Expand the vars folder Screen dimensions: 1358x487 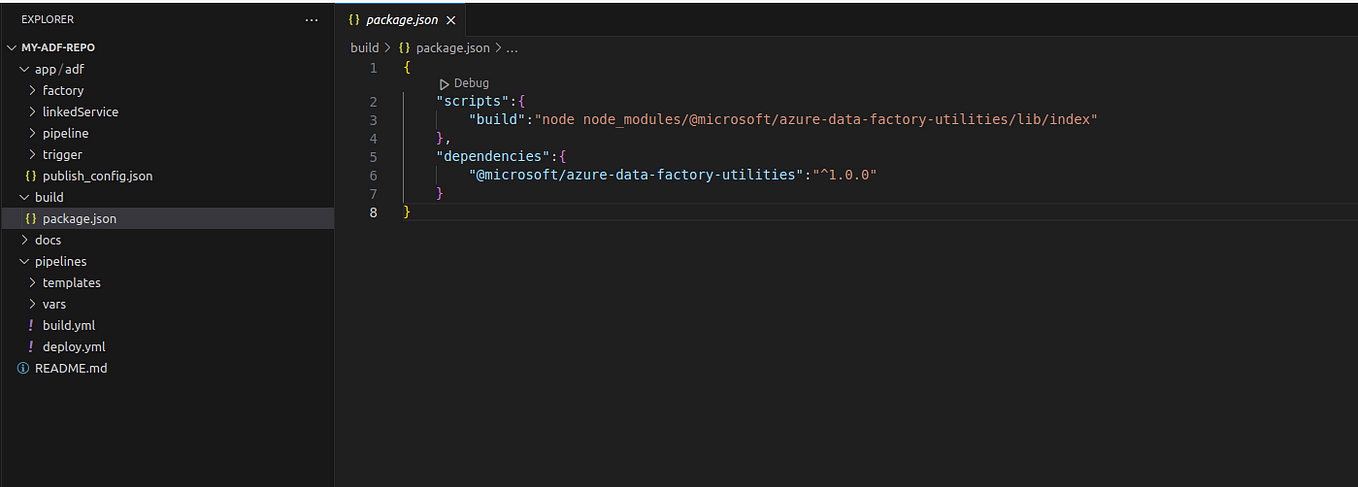coord(33,304)
